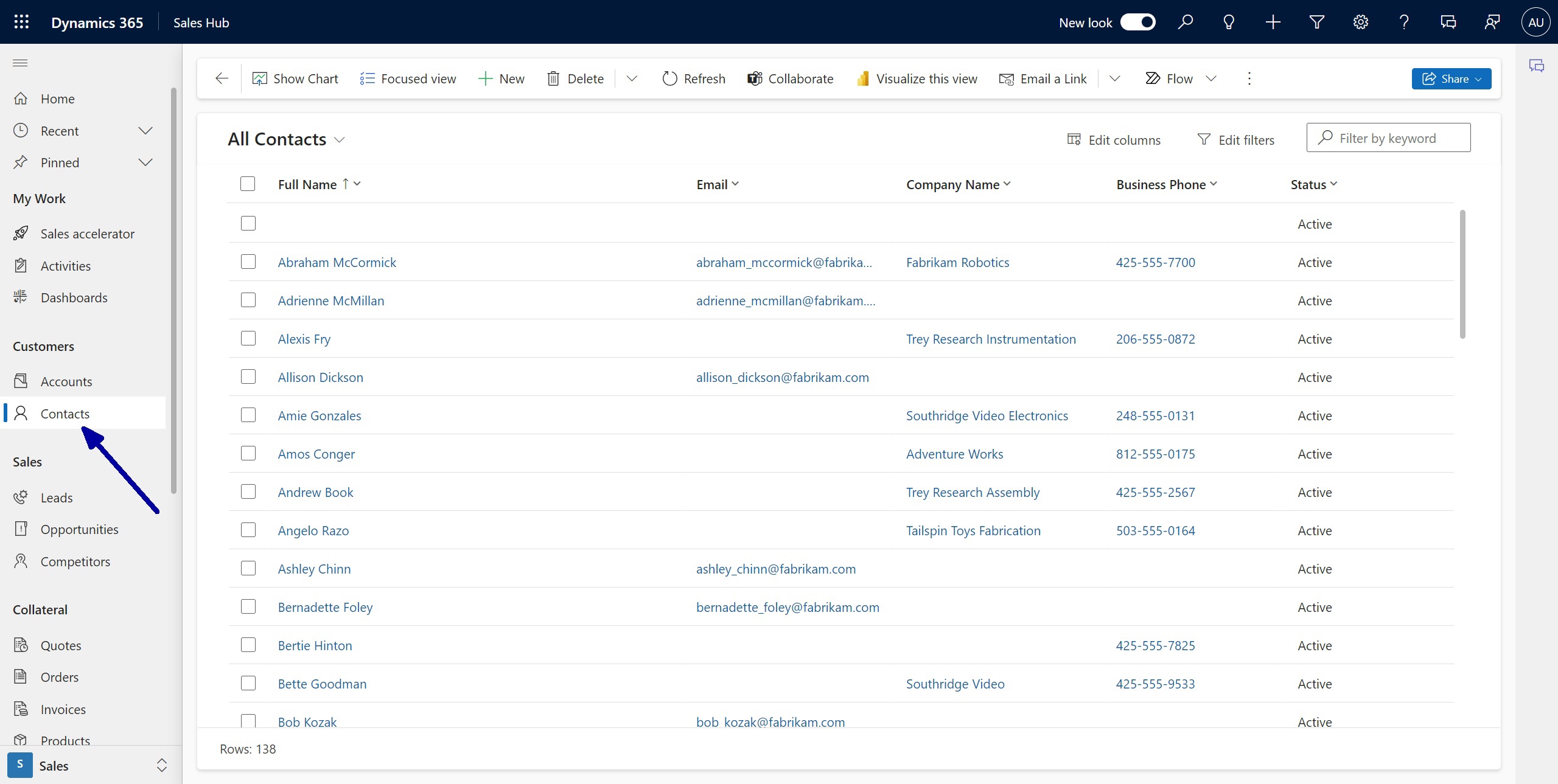
Task: Open the Abraham McCormick contact link
Action: click(337, 262)
